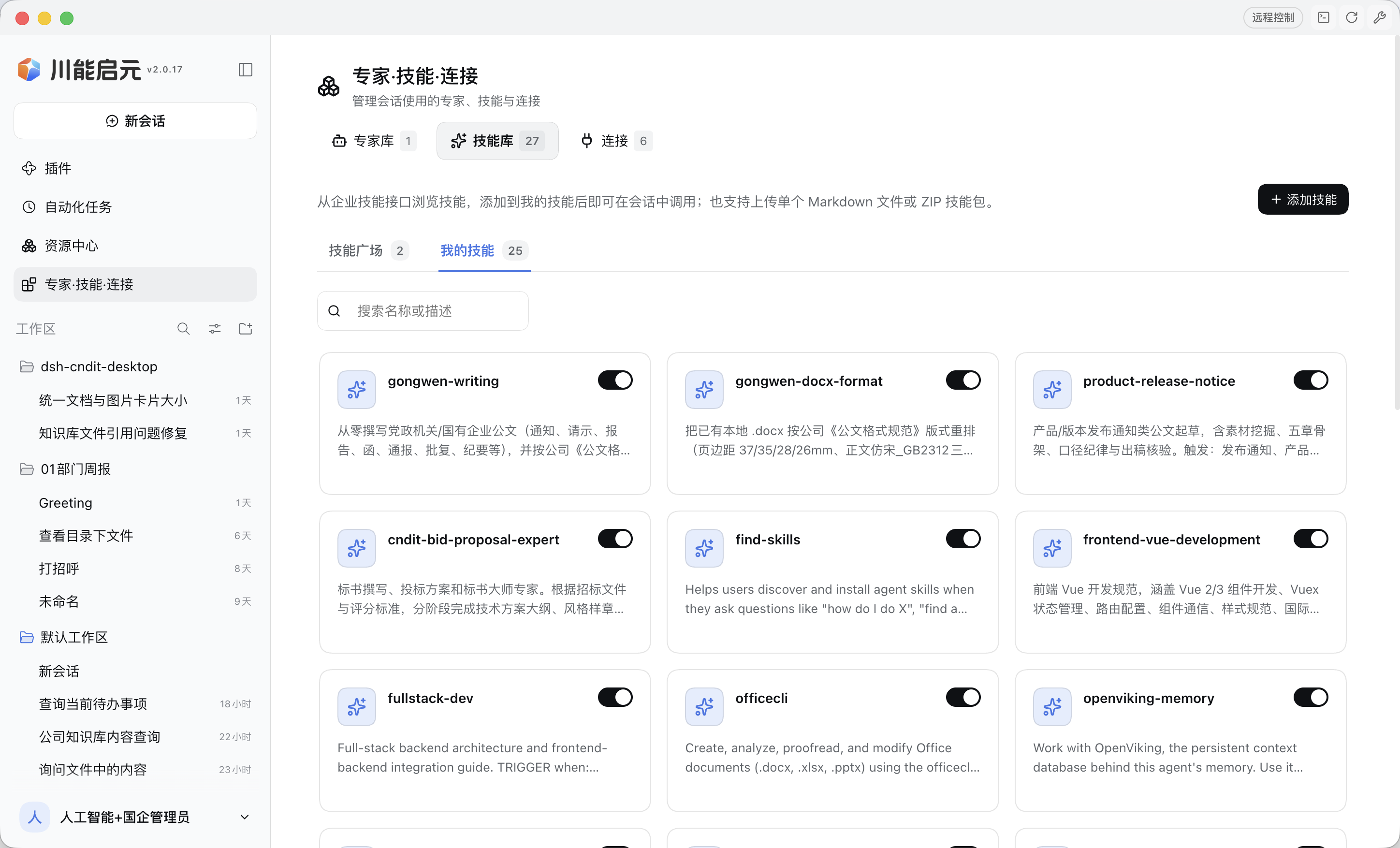
Task: Toggle off gongwen-writing skill
Action: coord(615,380)
